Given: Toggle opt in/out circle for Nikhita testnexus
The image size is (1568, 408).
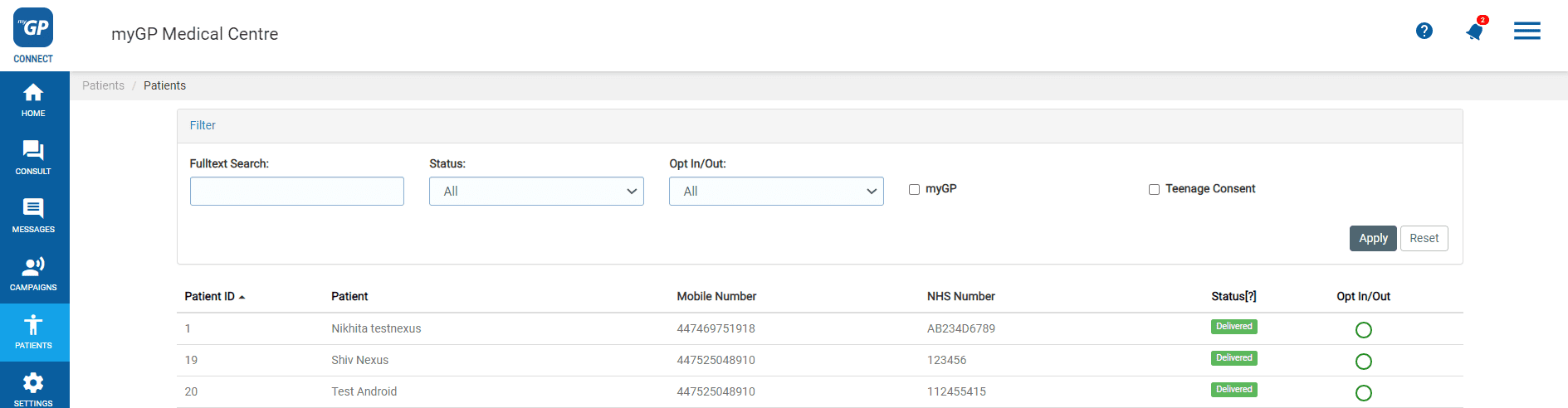Looking at the screenshot, I should (1363, 330).
